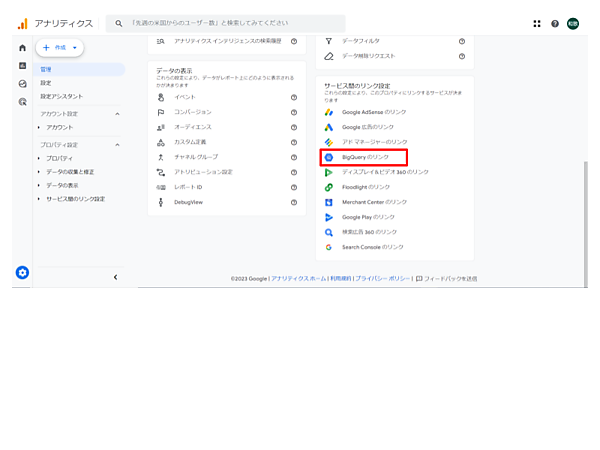
Task: Open Explore icon in left rail
Action: pos(23,84)
